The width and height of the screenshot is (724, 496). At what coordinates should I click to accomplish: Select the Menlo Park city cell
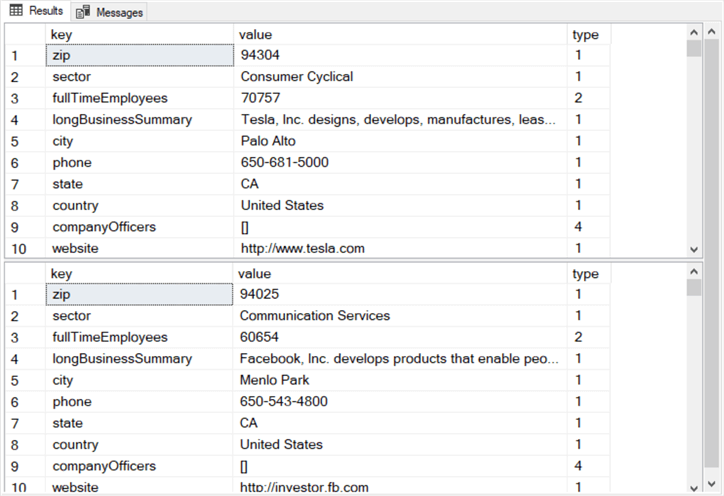[x=400, y=380]
